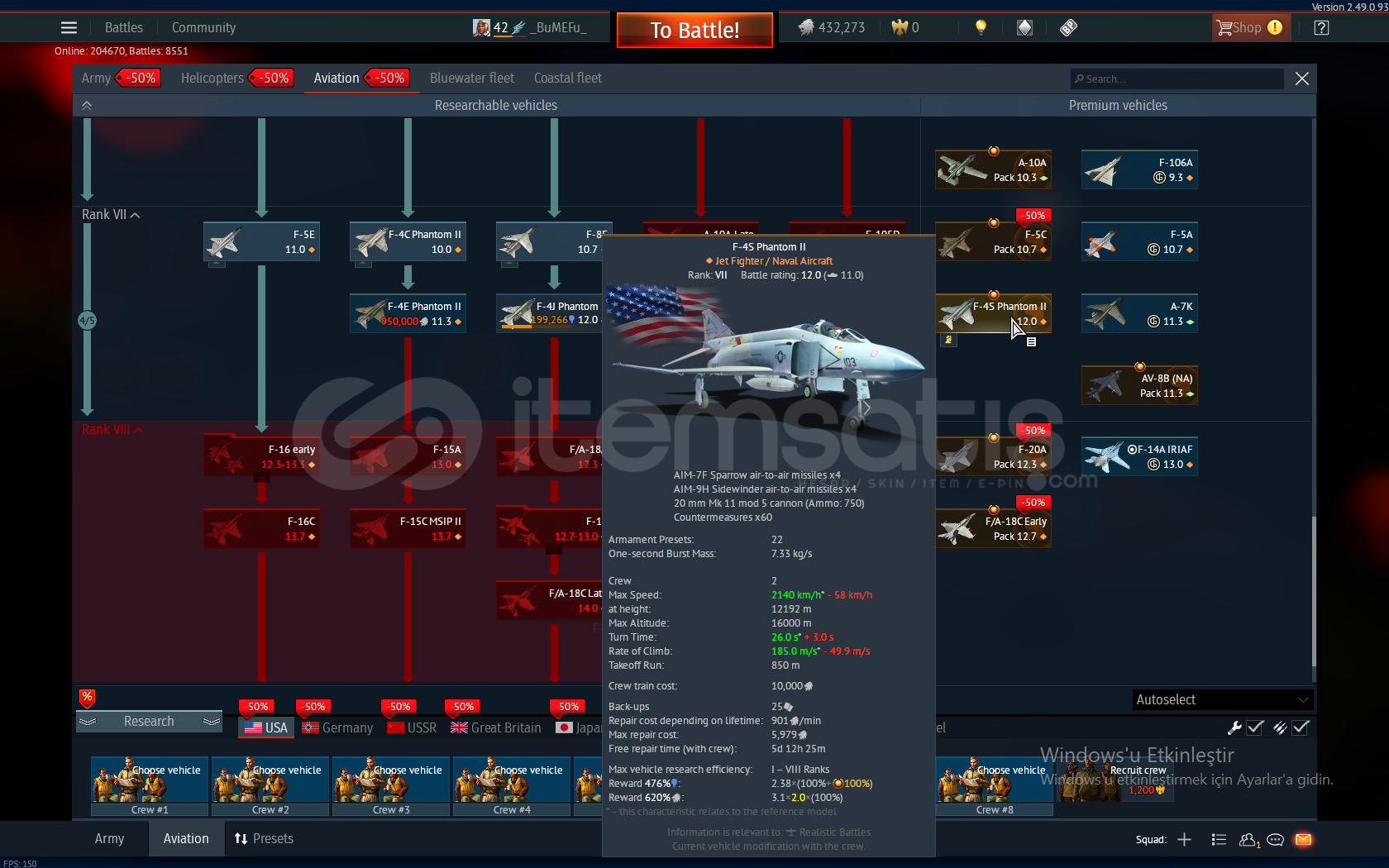Open the contacts friends list icon

[x=1248, y=840]
